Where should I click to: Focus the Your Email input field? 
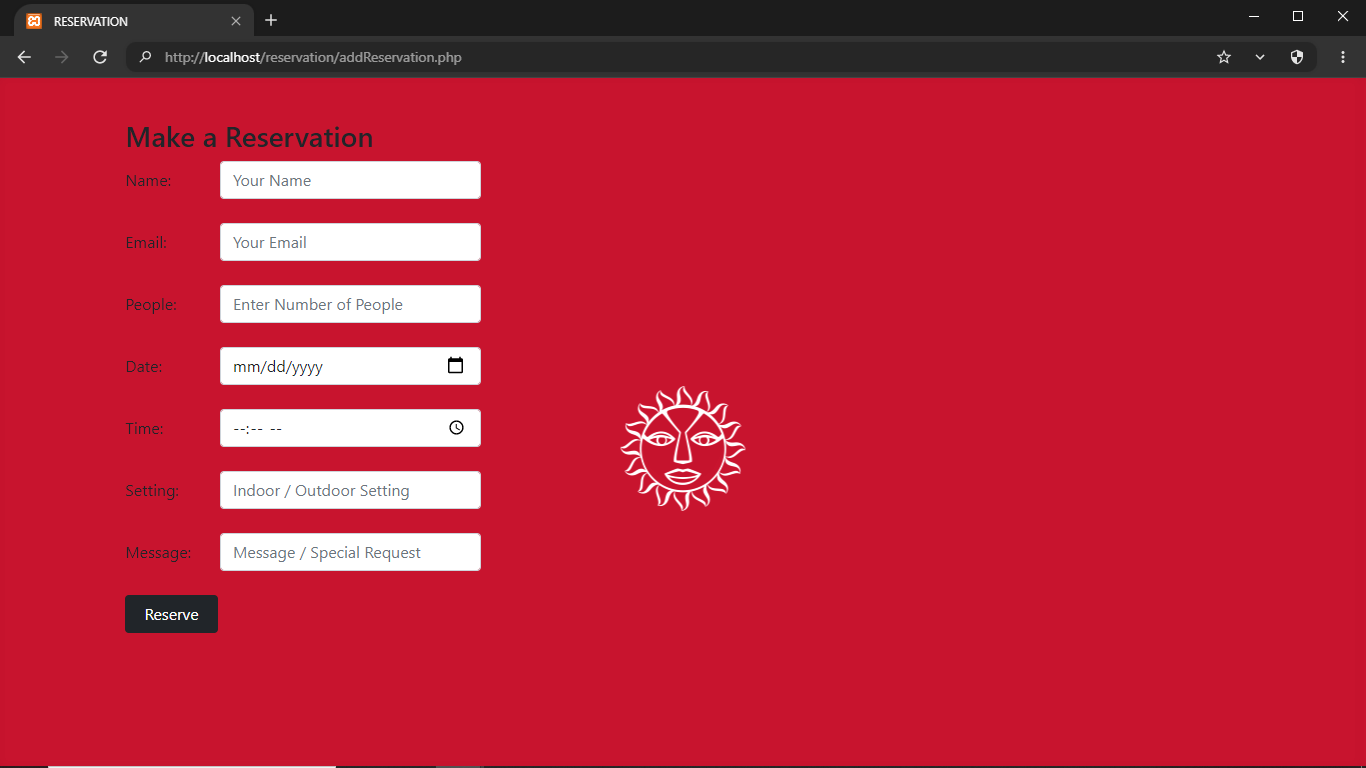pyautogui.click(x=350, y=242)
